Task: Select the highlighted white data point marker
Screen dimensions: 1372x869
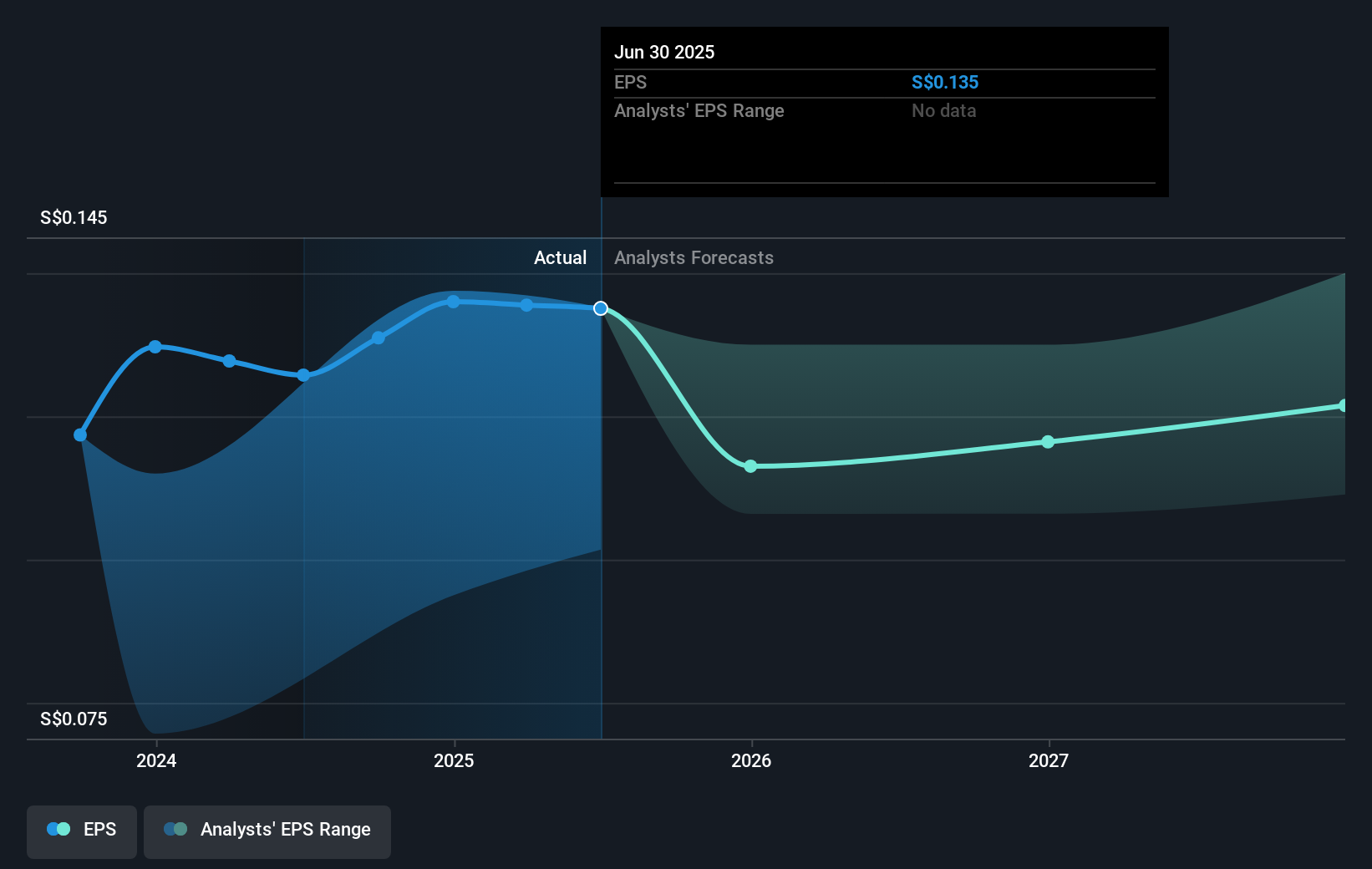Action: point(599,308)
